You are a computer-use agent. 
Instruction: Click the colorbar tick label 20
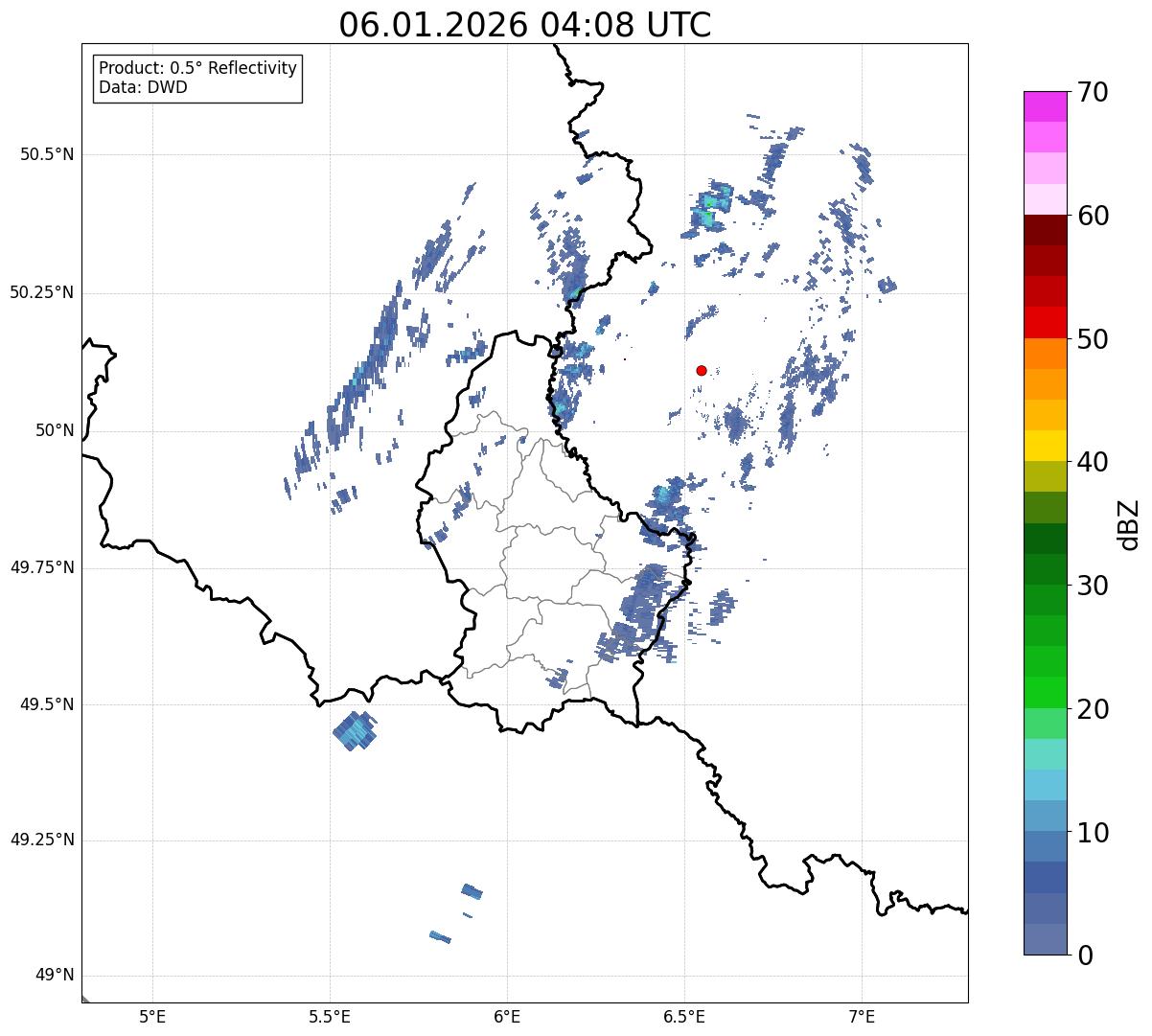[1094, 709]
